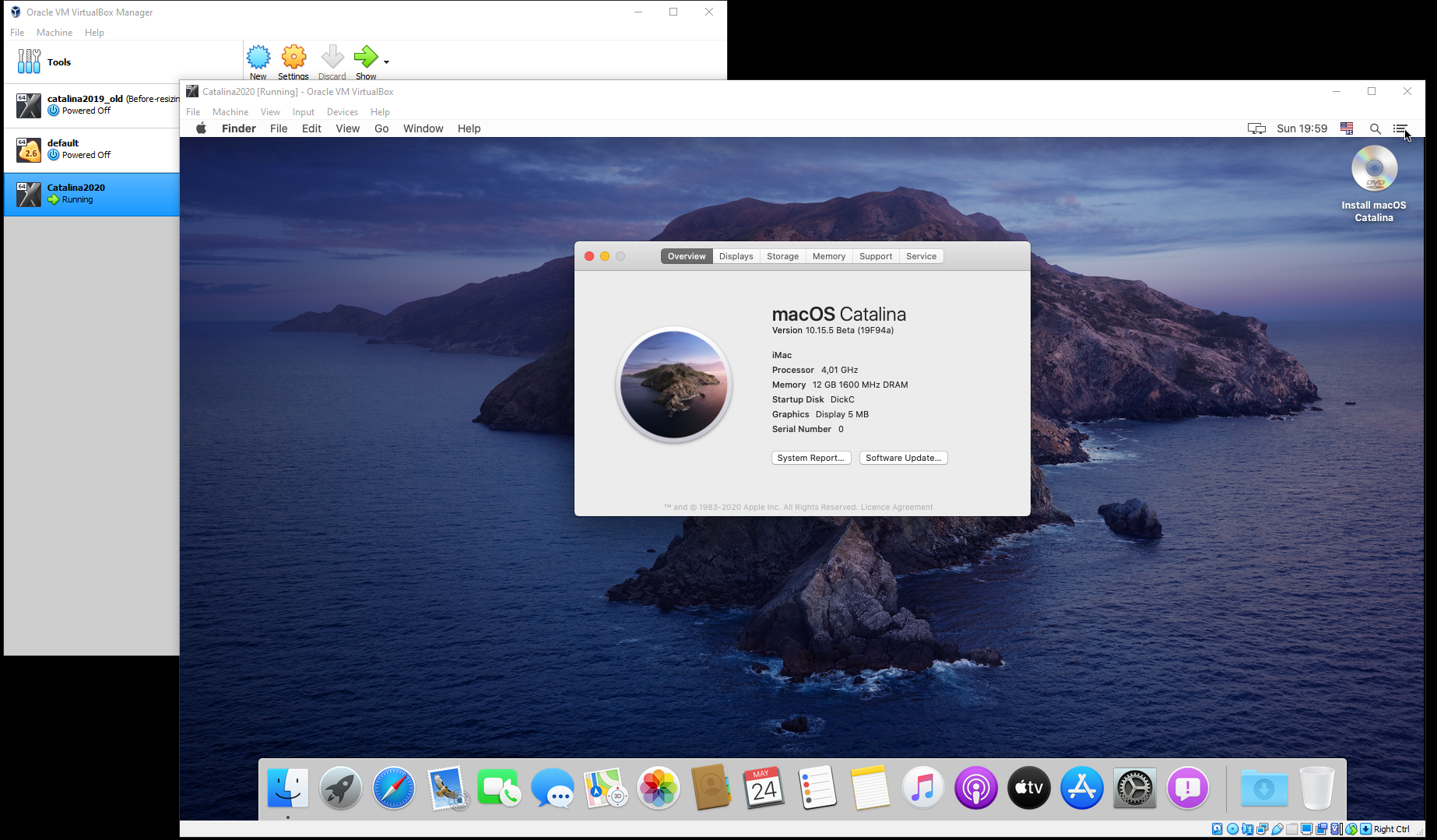Image resolution: width=1437 pixels, height=840 pixels.
Task: Click the audio status bar icon
Action: pos(1248,829)
